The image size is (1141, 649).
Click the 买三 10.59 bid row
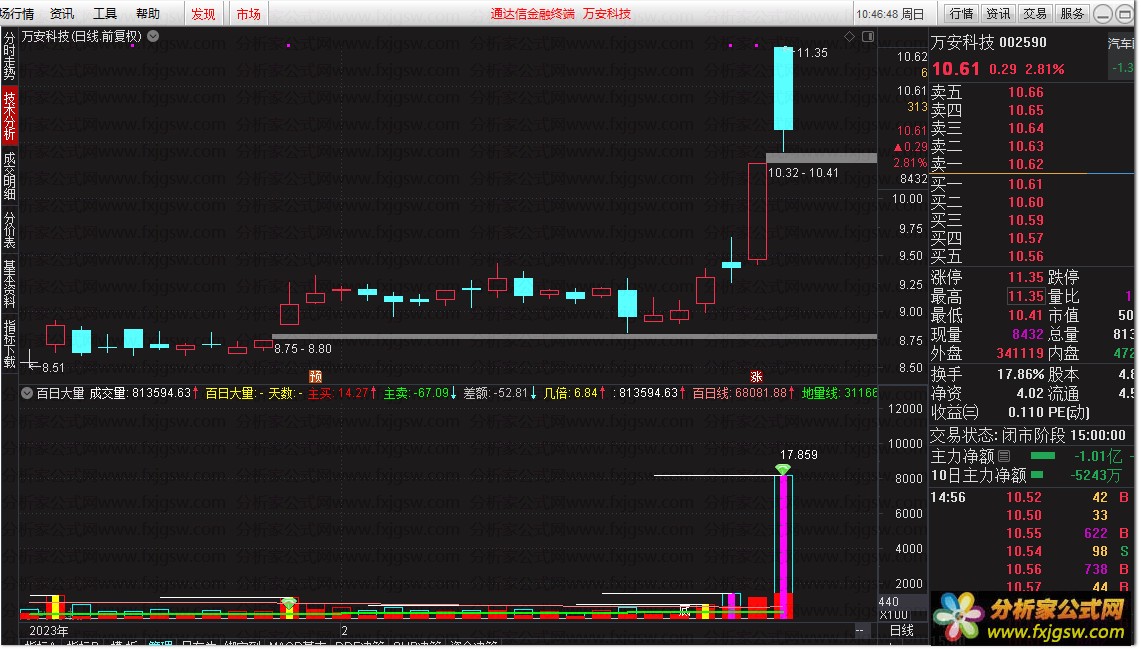tap(1031, 220)
